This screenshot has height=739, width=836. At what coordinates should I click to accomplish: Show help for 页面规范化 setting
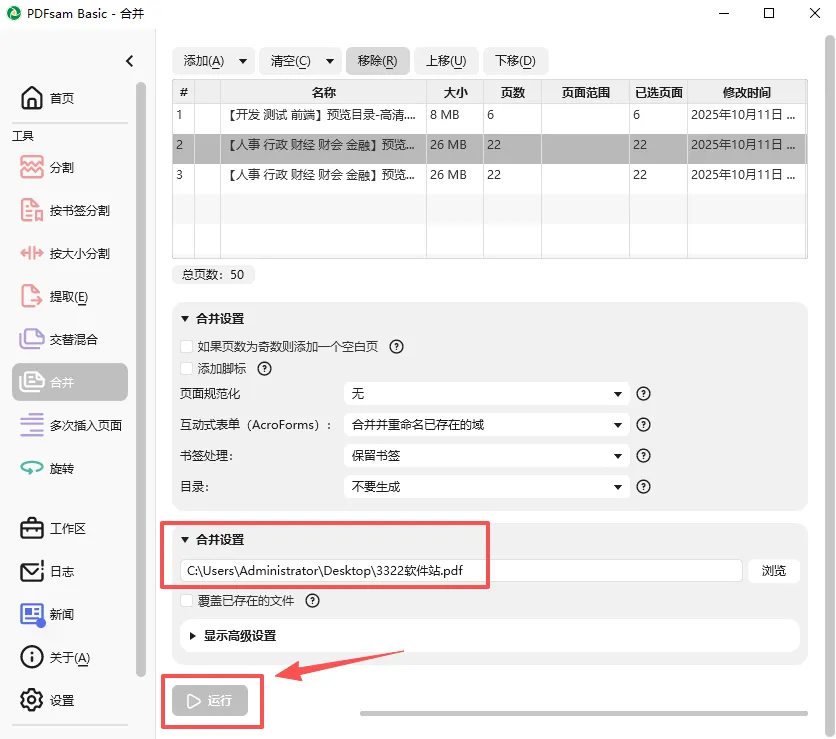[644, 393]
